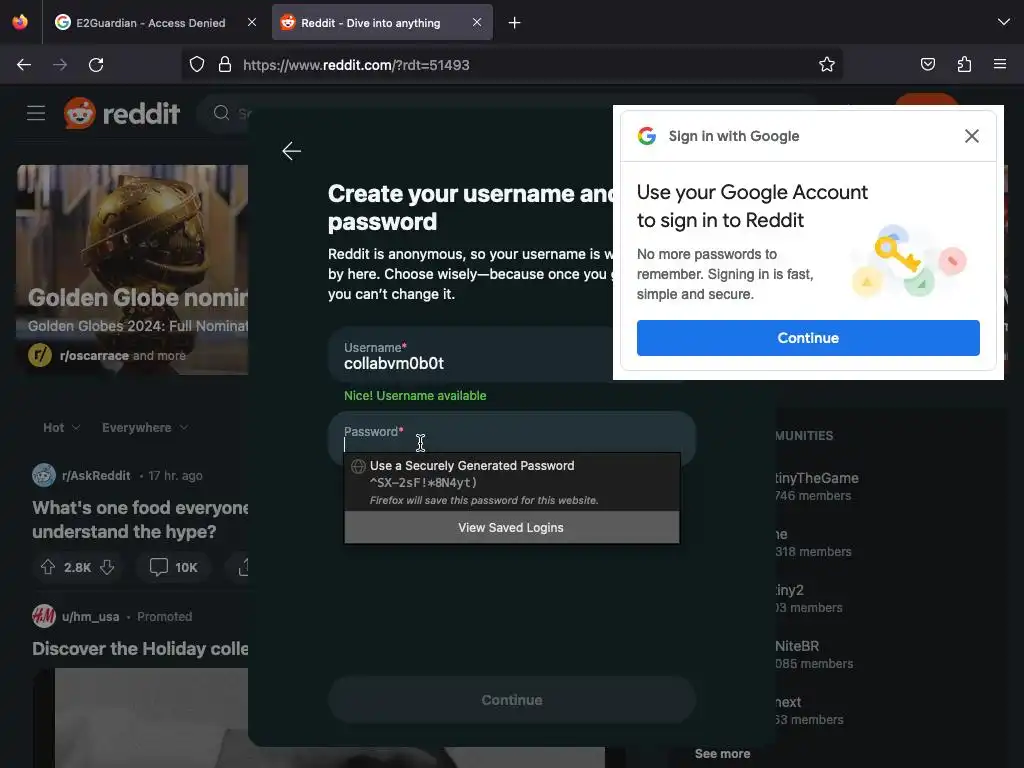
Task: Click the disabled signup Continue button
Action: 512,700
